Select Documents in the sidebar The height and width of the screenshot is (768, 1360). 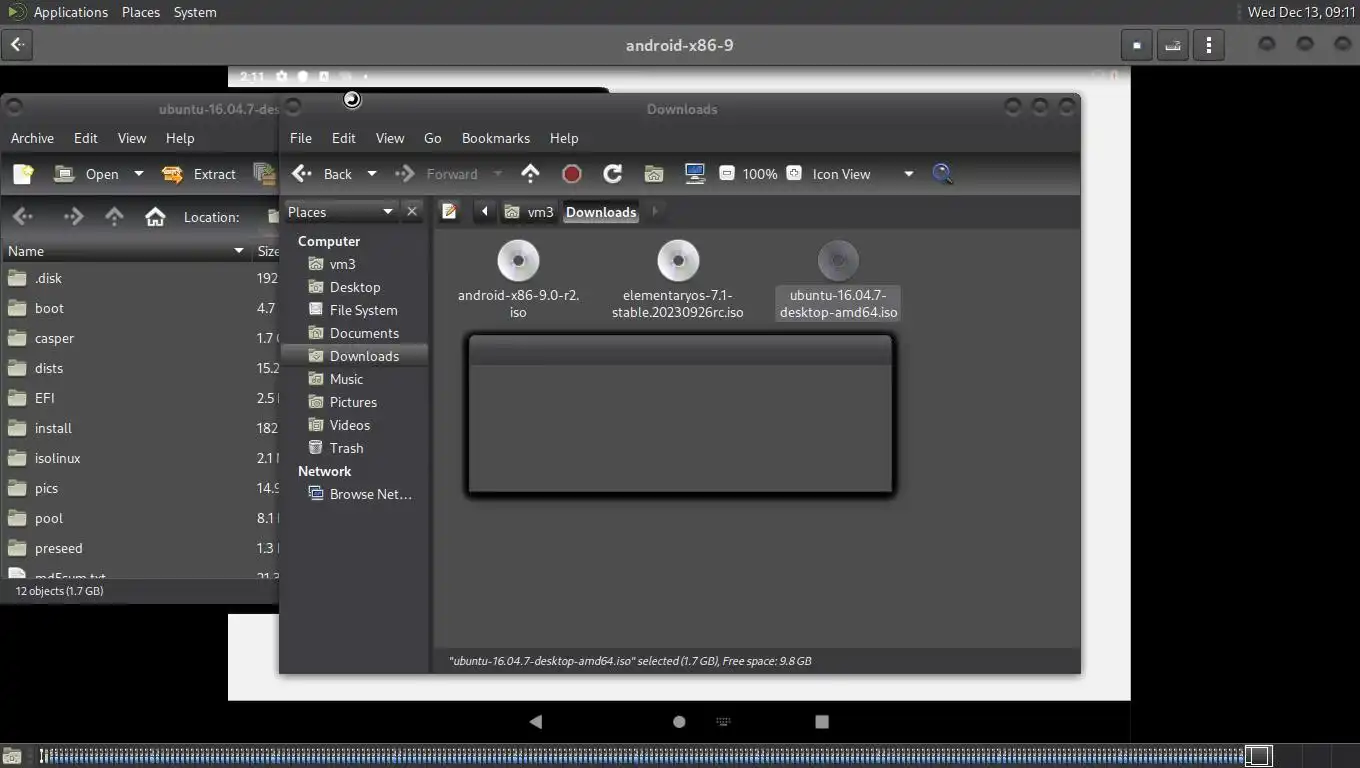(x=355, y=333)
